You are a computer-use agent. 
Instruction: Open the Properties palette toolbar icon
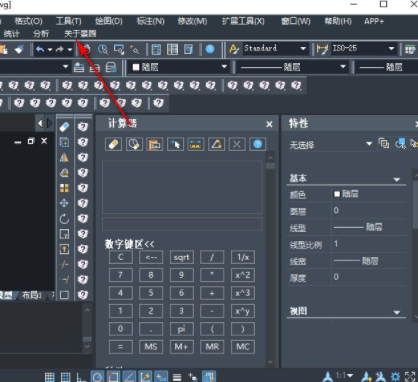(x=156, y=50)
